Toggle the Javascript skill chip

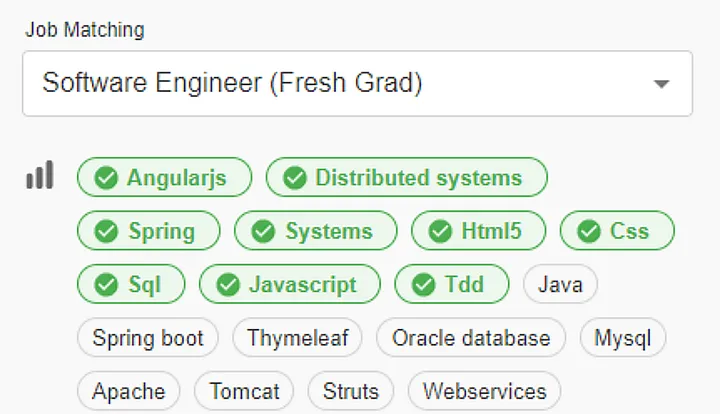290,284
